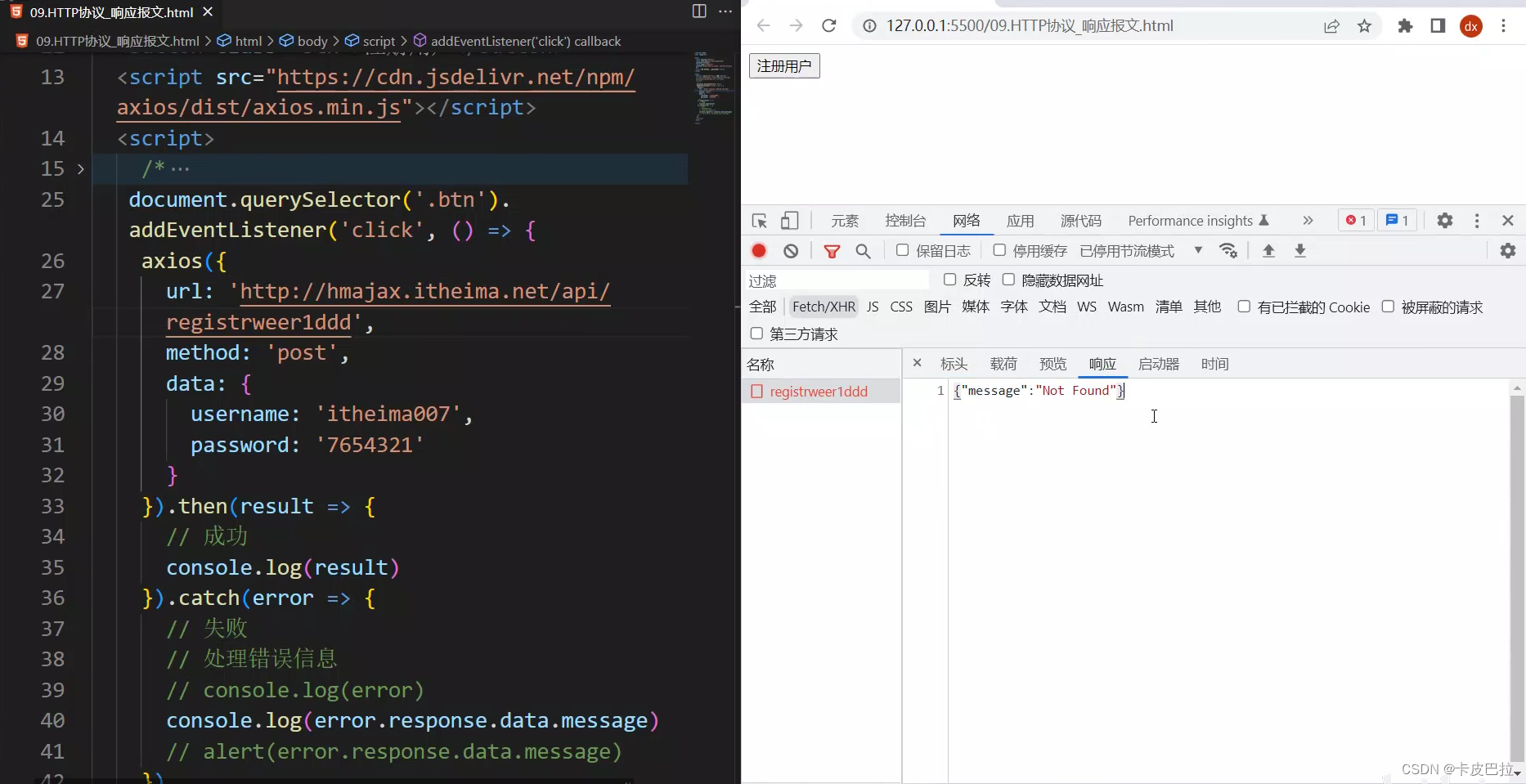This screenshot has height=784, width=1526.
Task: Check the 第三方请求 option
Action: point(756,334)
